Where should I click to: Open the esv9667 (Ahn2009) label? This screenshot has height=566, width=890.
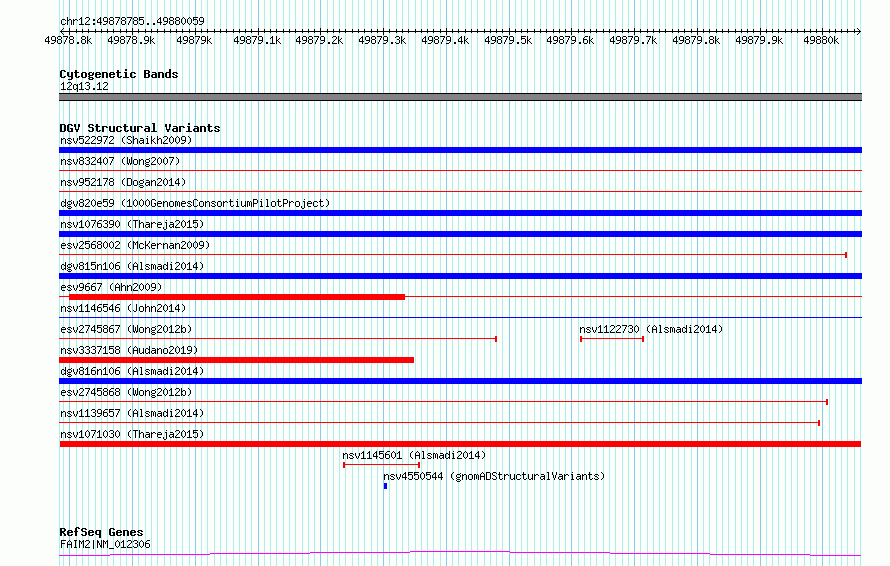pos(111,287)
